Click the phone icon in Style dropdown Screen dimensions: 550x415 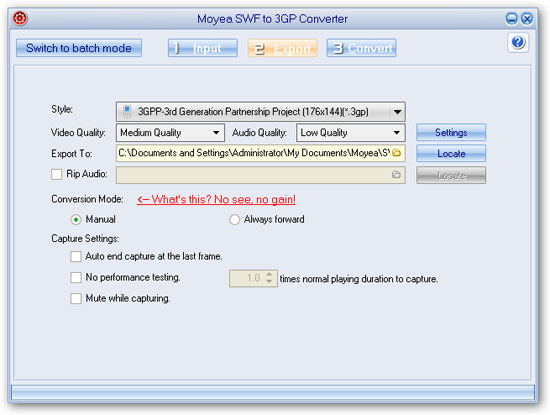pyautogui.click(x=127, y=112)
